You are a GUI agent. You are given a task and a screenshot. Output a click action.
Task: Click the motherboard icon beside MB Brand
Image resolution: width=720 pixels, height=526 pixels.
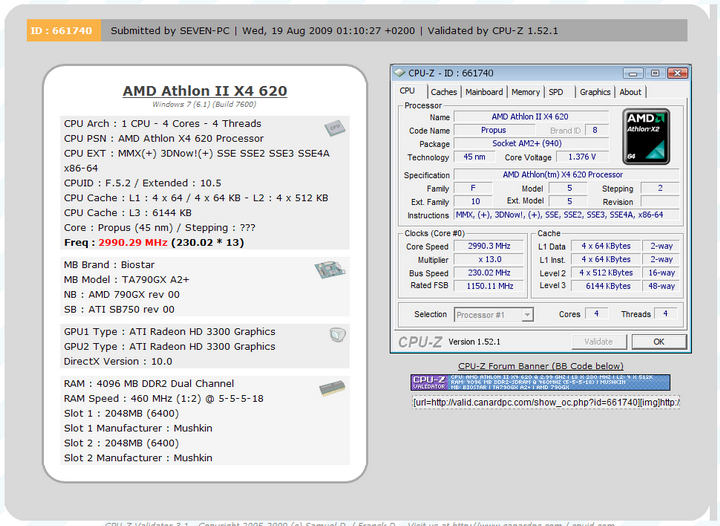pyautogui.click(x=330, y=269)
